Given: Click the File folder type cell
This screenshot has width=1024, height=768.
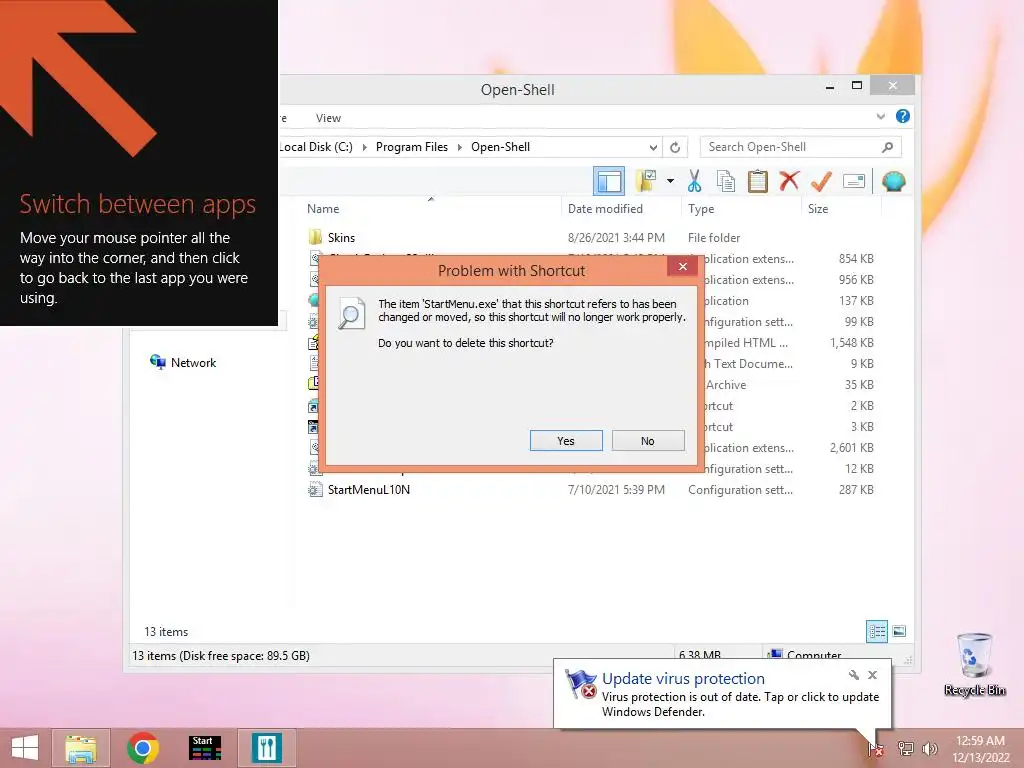Looking at the screenshot, I should tap(714, 238).
